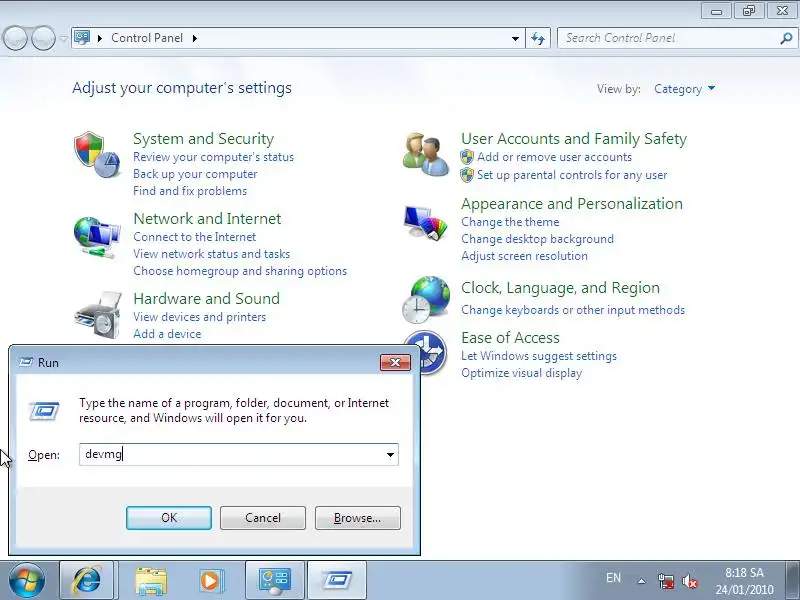The height and width of the screenshot is (600, 800).
Task: Launch Internet Explorer from taskbar
Action: pos(87,580)
